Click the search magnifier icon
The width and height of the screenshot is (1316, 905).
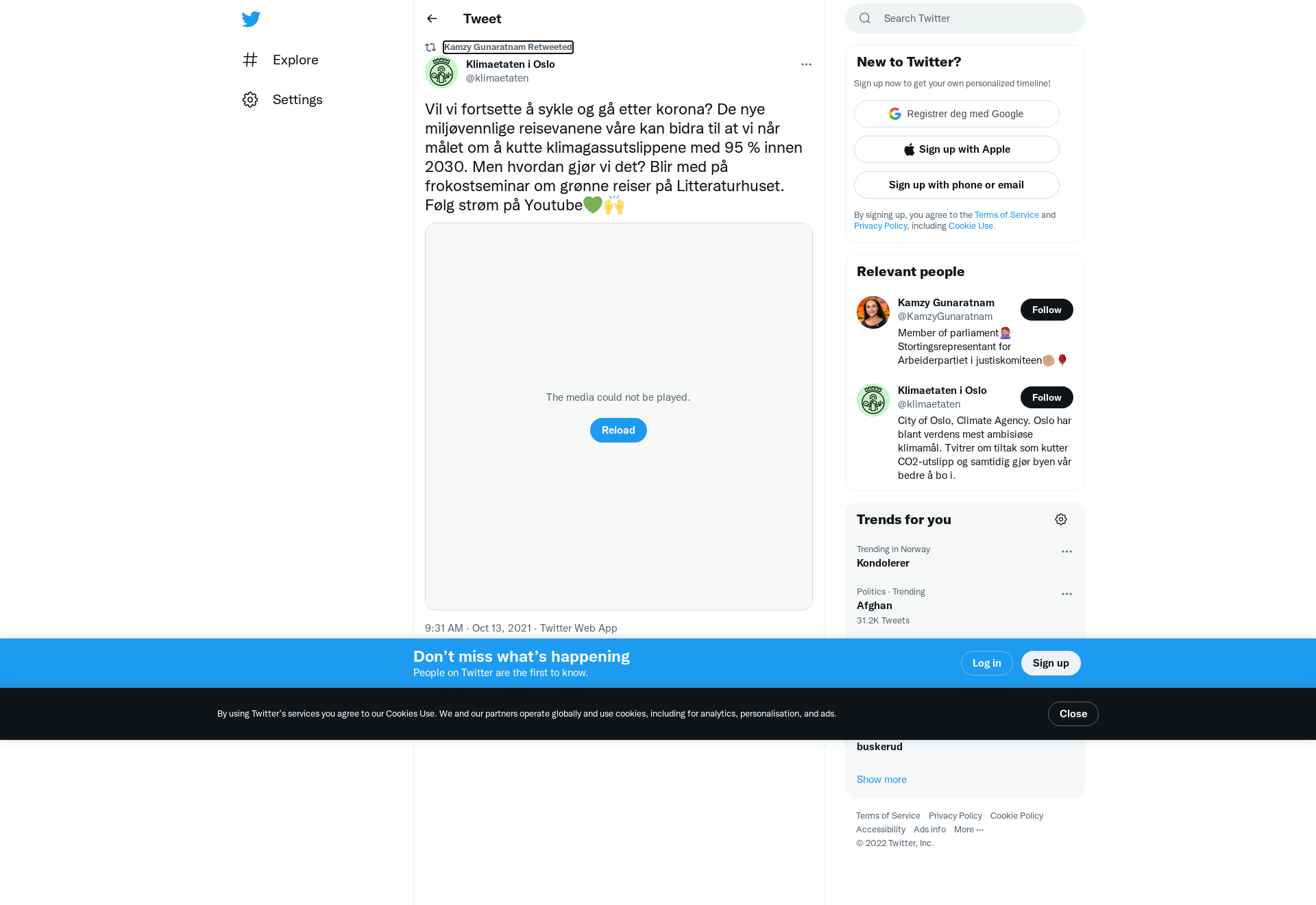coord(865,18)
